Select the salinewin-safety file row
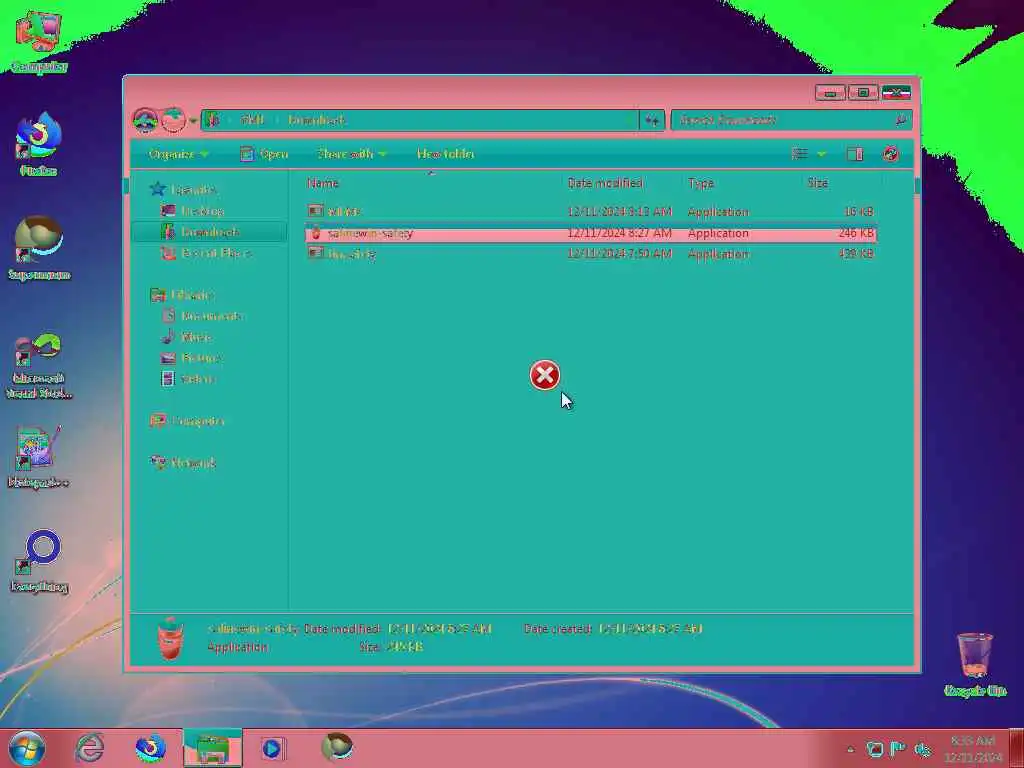Screen dimensions: 1024x768 point(590,233)
